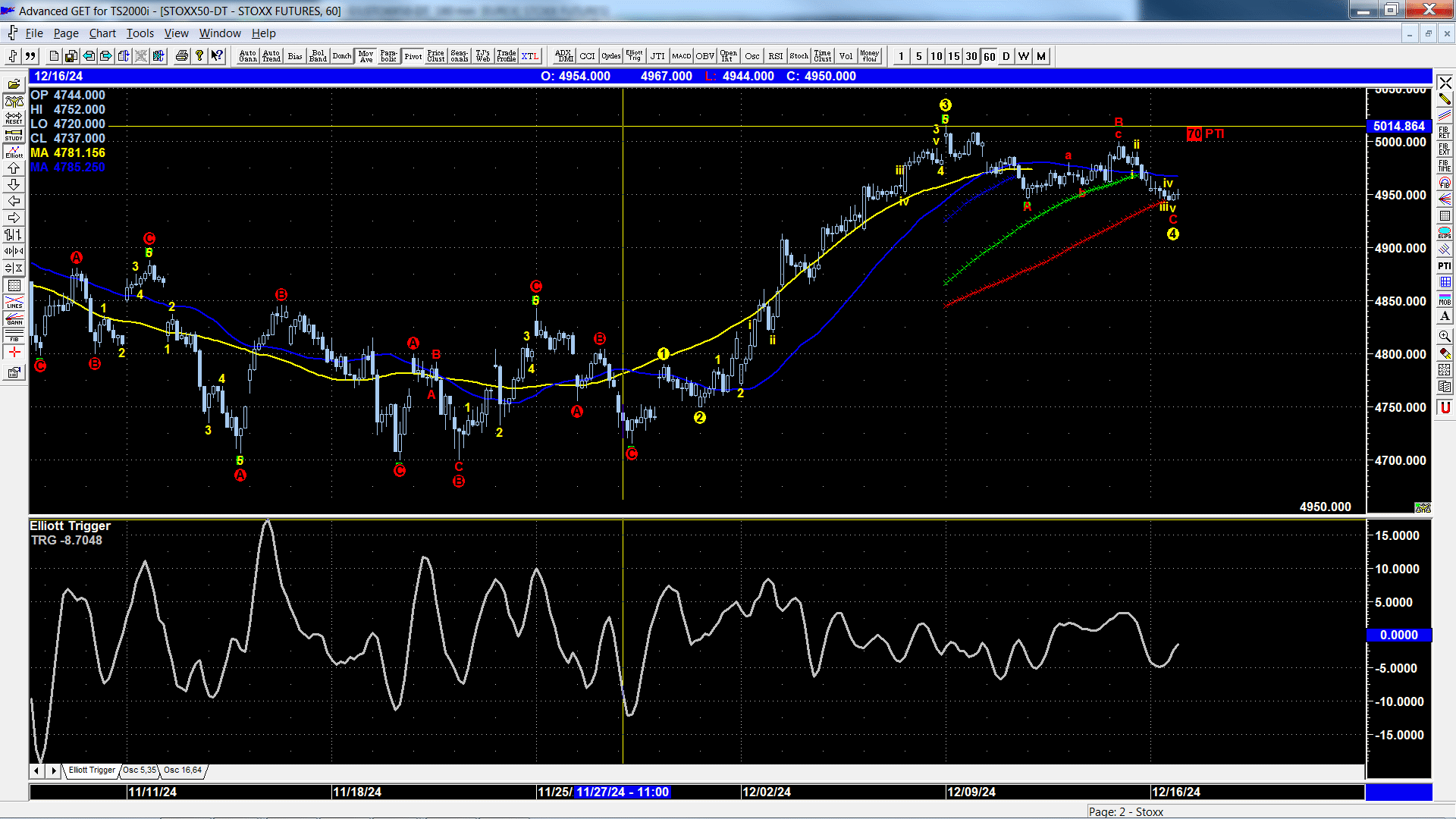
Task: Click the RSI indicator button
Action: (x=776, y=56)
